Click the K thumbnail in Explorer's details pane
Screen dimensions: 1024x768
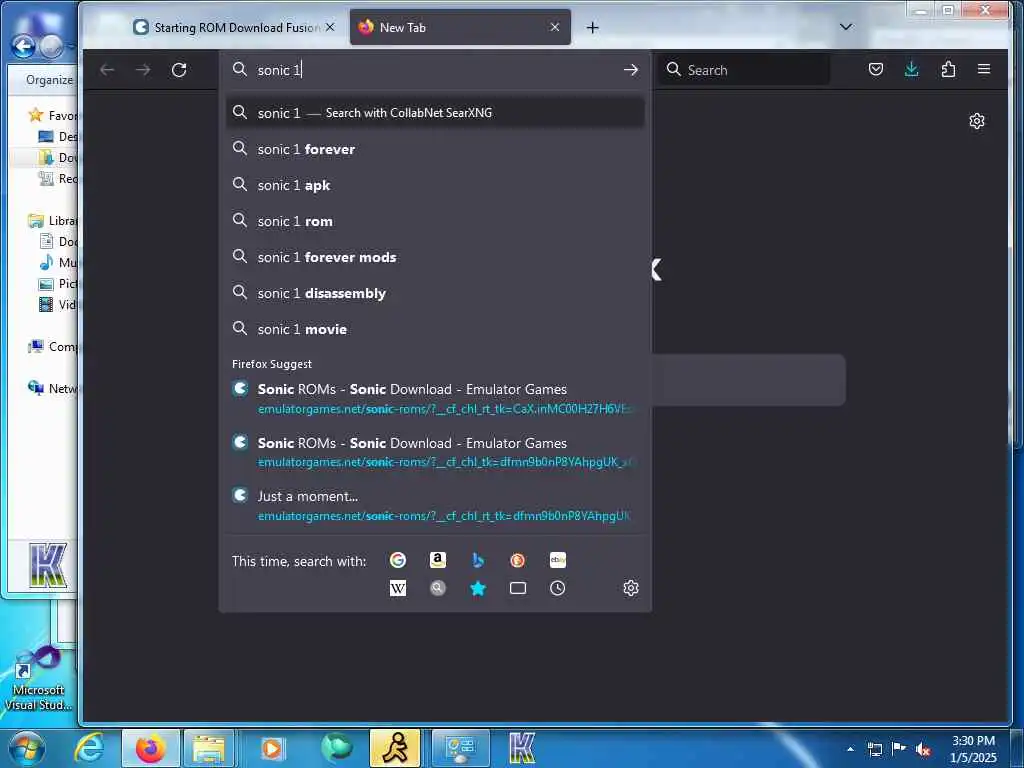[48, 565]
